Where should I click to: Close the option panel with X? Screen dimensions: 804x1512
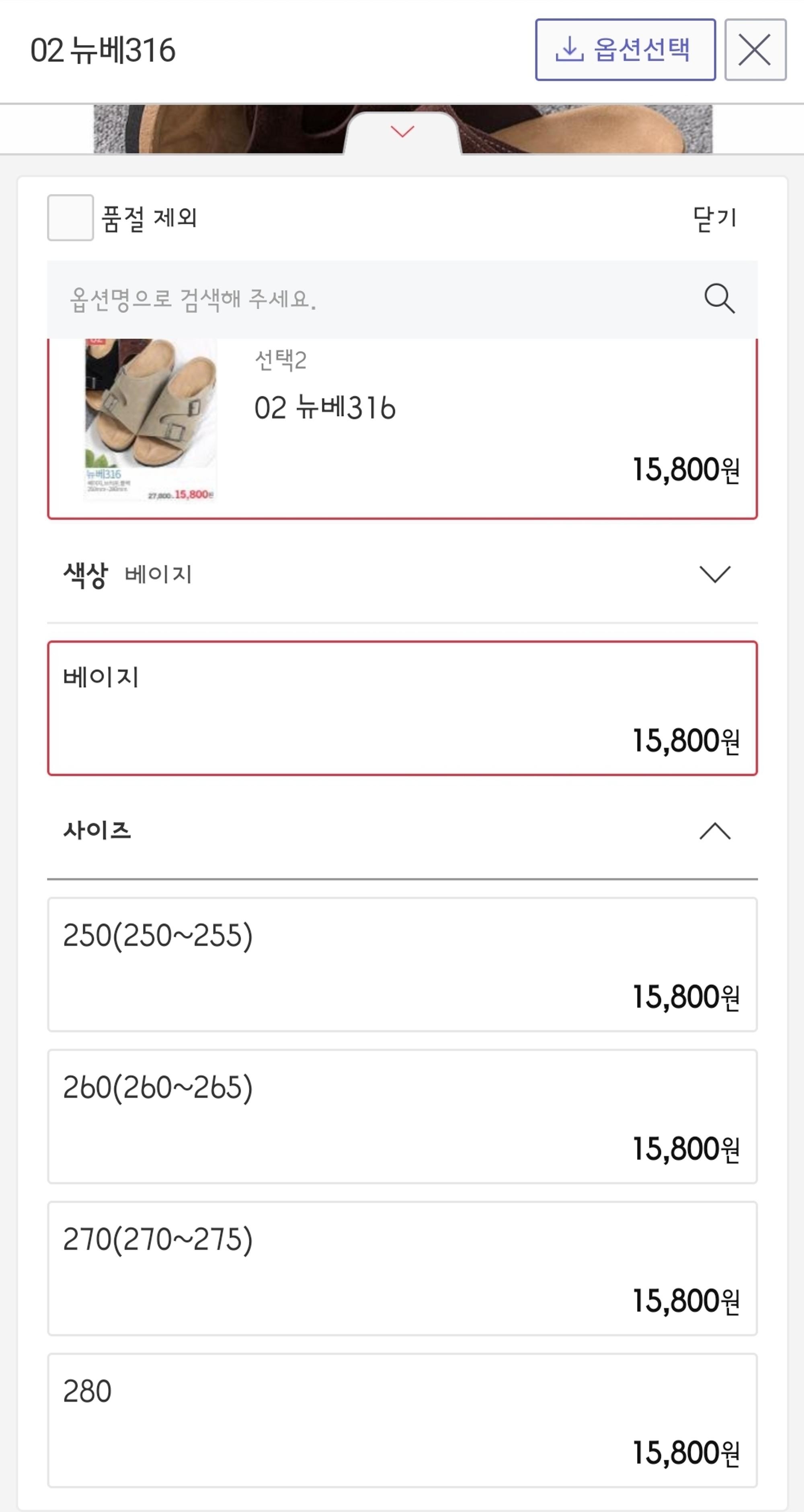click(x=755, y=50)
